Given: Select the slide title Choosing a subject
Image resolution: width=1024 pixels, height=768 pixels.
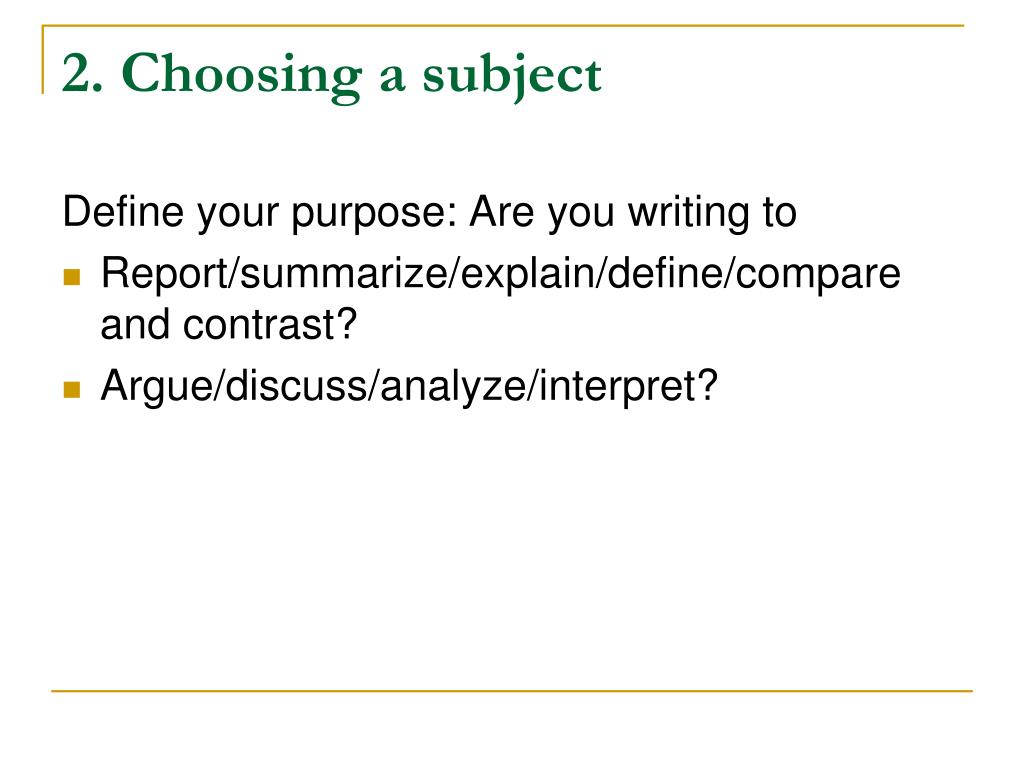Looking at the screenshot, I should point(332,75).
